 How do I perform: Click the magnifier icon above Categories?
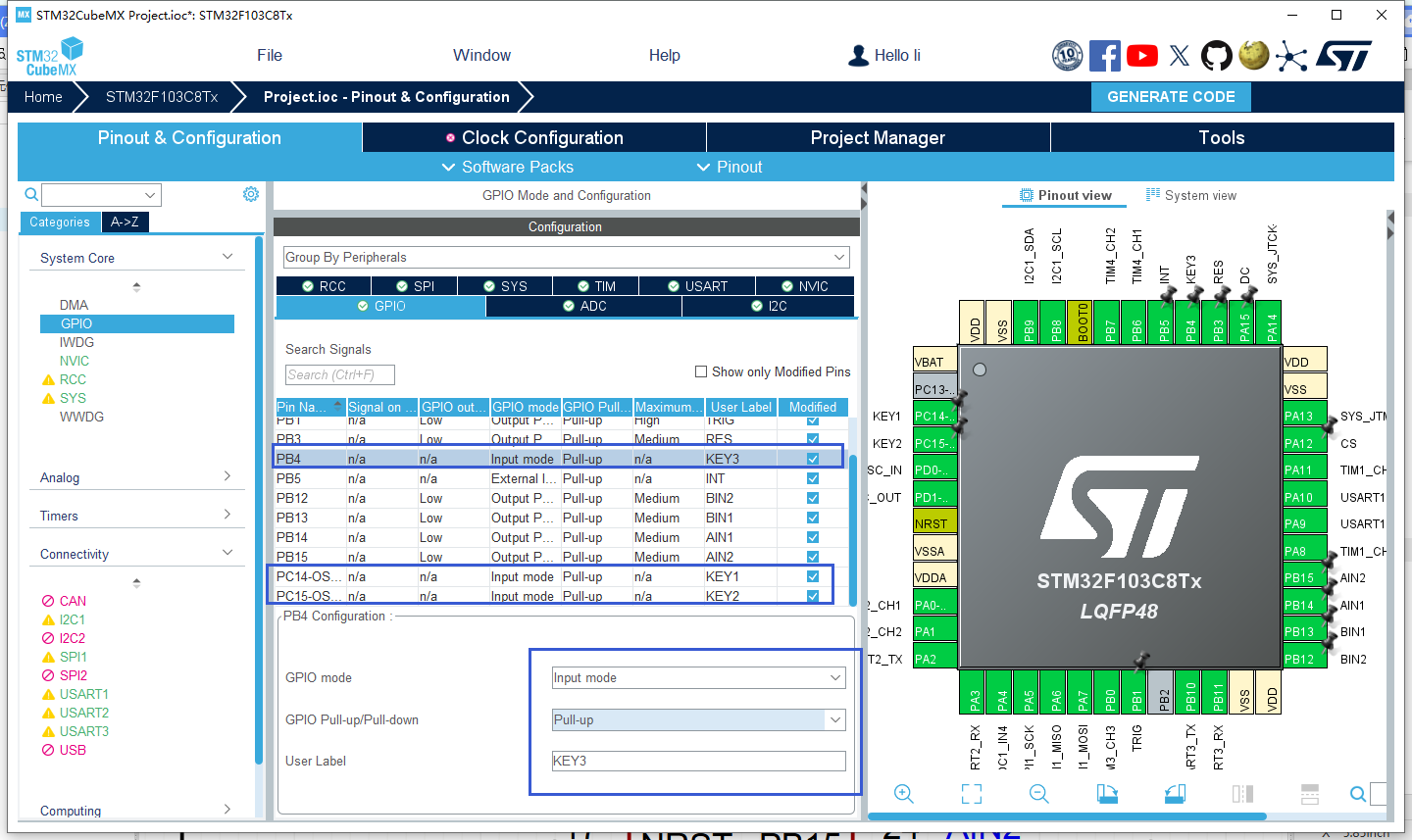31,194
